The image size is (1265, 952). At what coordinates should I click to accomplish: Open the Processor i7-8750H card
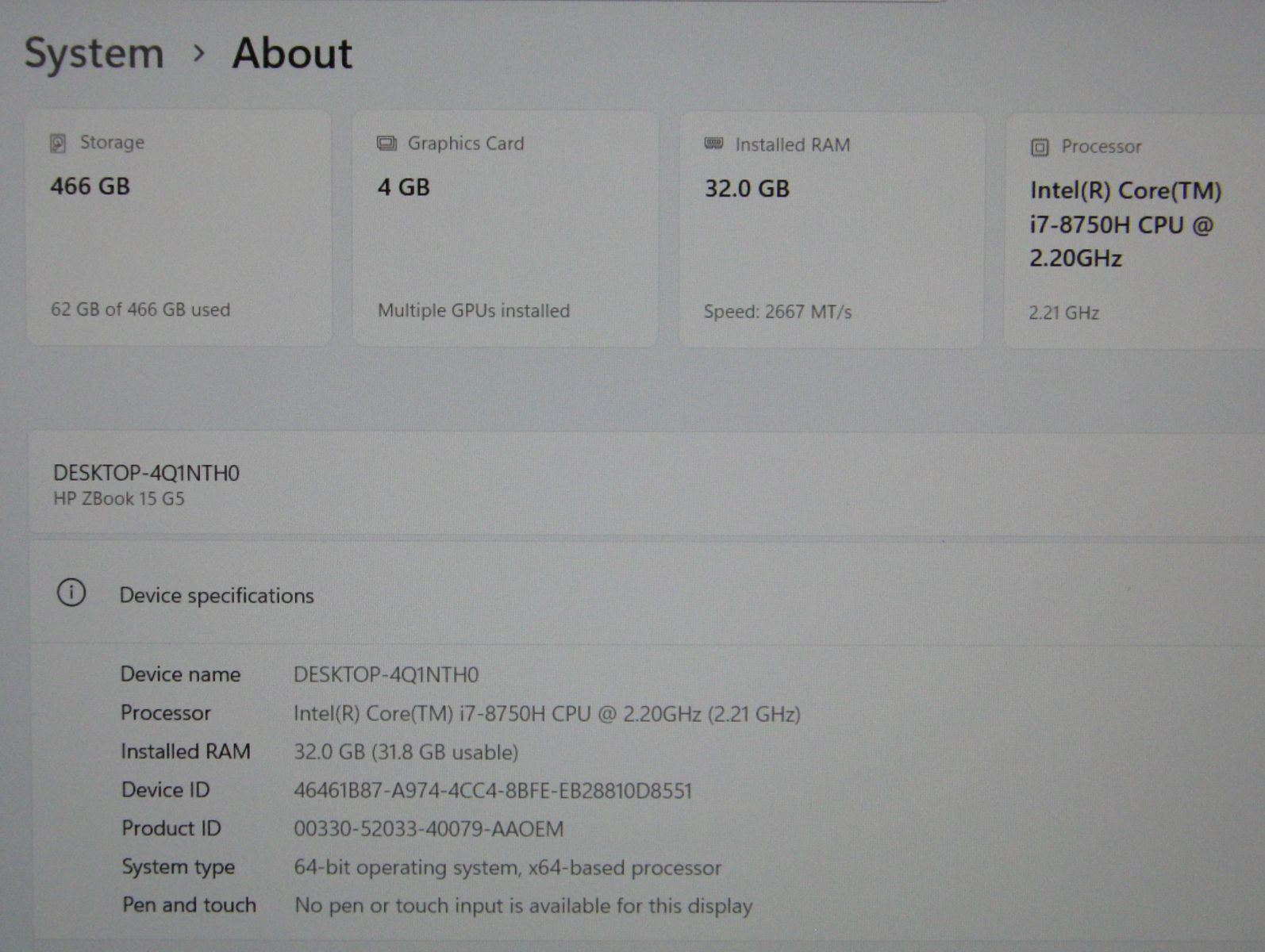[1135, 230]
